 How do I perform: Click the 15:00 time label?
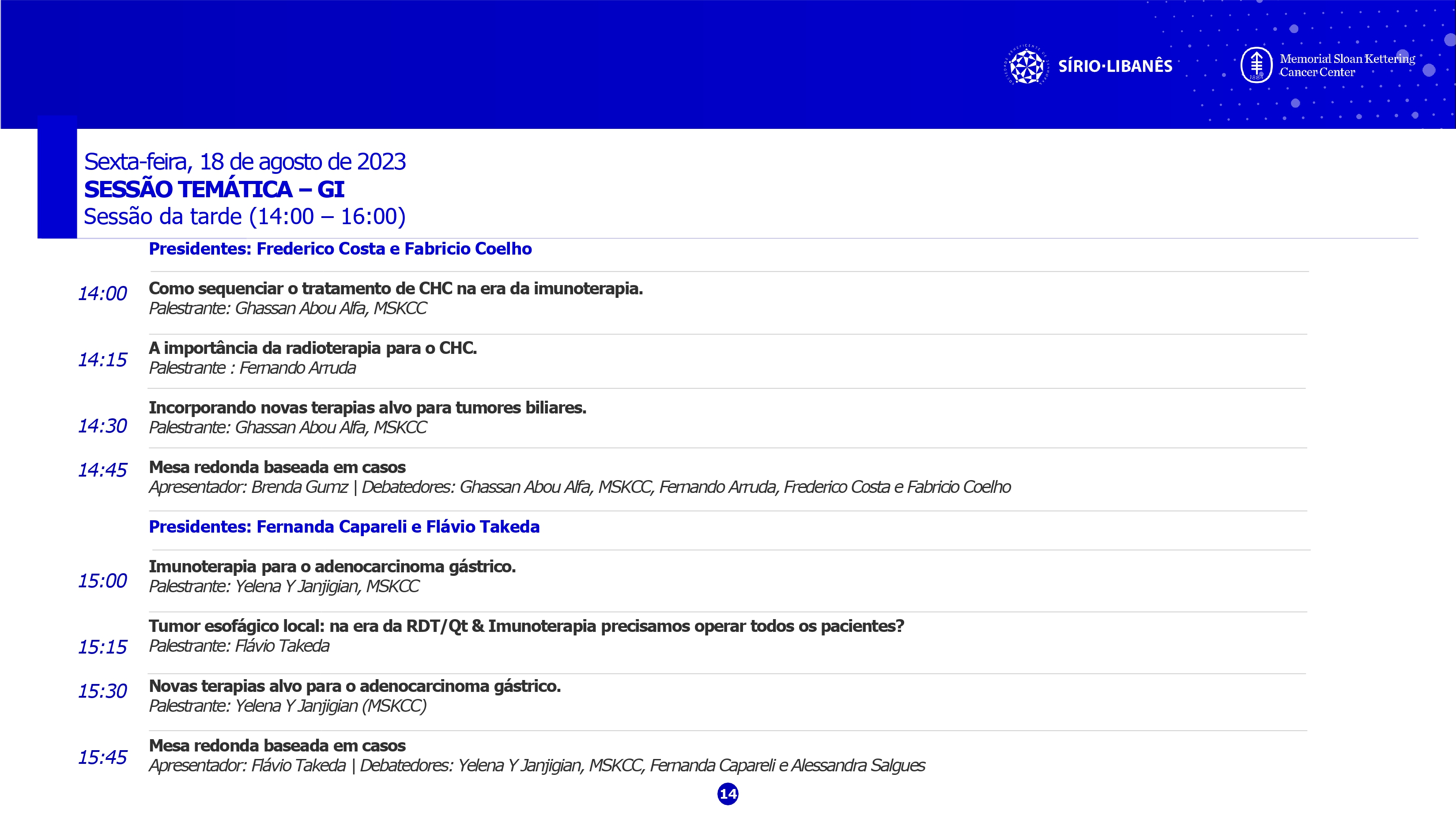click(102, 581)
